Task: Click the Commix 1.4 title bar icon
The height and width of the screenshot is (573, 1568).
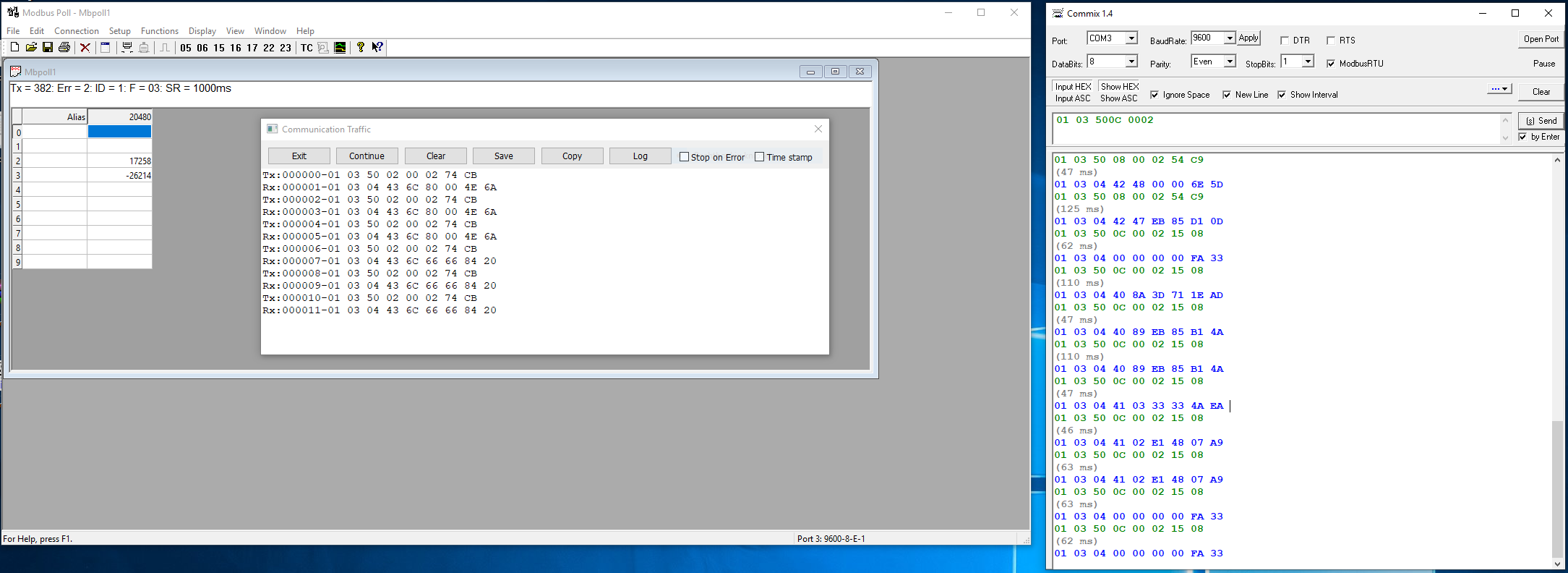Action: pyautogui.click(x=1058, y=13)
